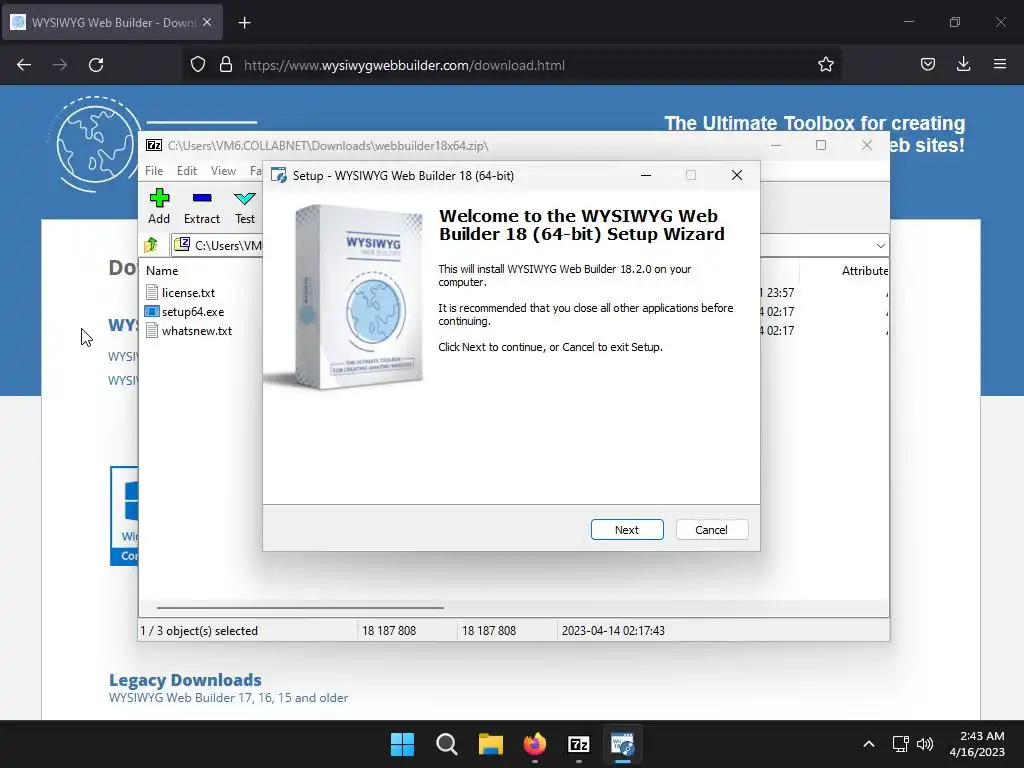This screenshot has height=768, width=1024.
Task: Sort by the Name column header
Action: [x=162, y=270]
